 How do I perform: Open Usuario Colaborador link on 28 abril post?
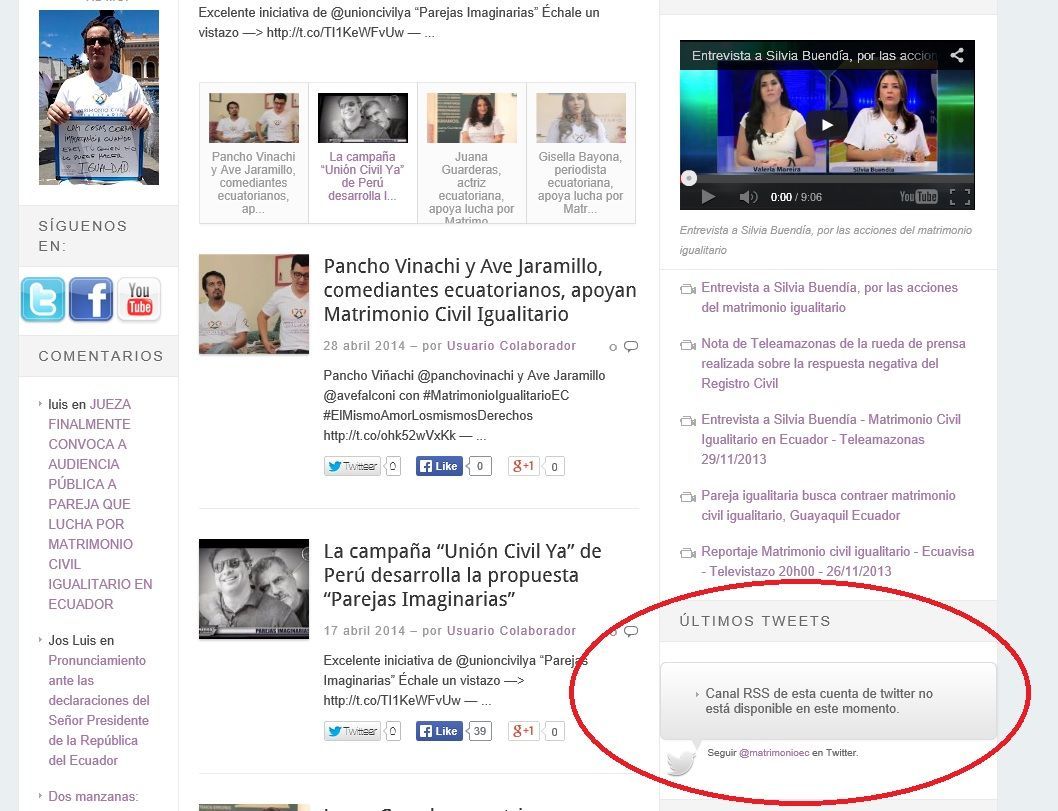(511, 345)
